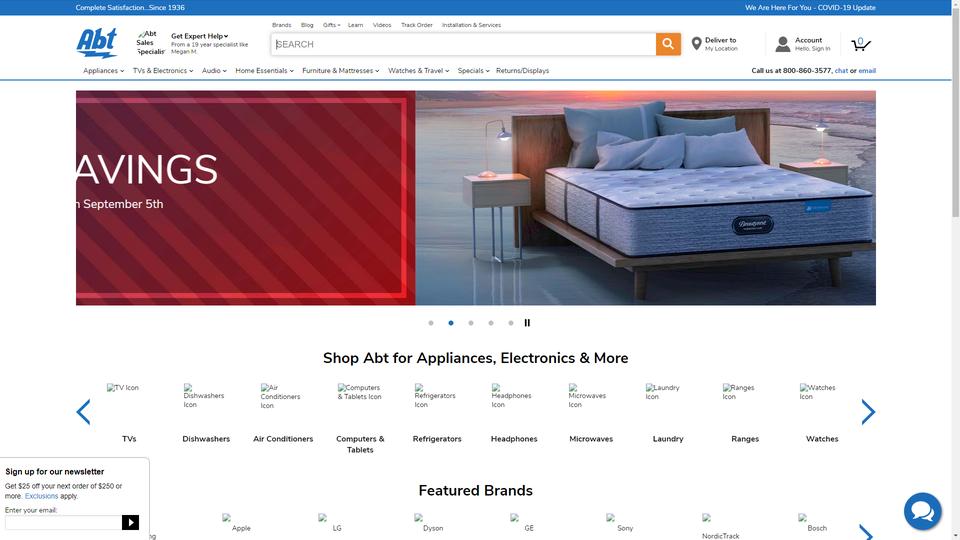This screenshot has width=960, height=540.
Task: Pause the banner carousel
Action: click(x=527, y=323)
